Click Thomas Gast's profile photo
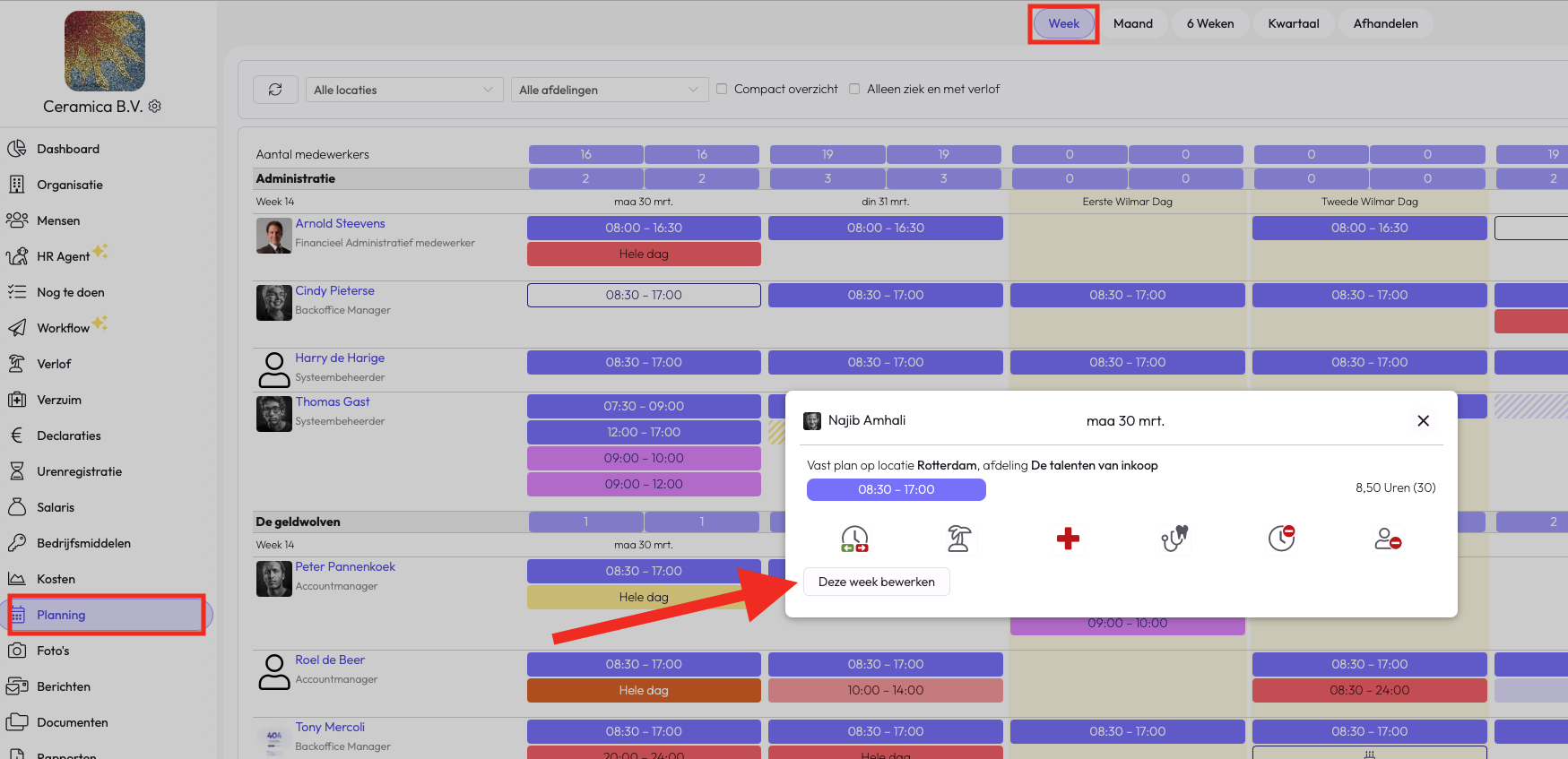This screenshot has height=759, width=1568. click(274, 414)
